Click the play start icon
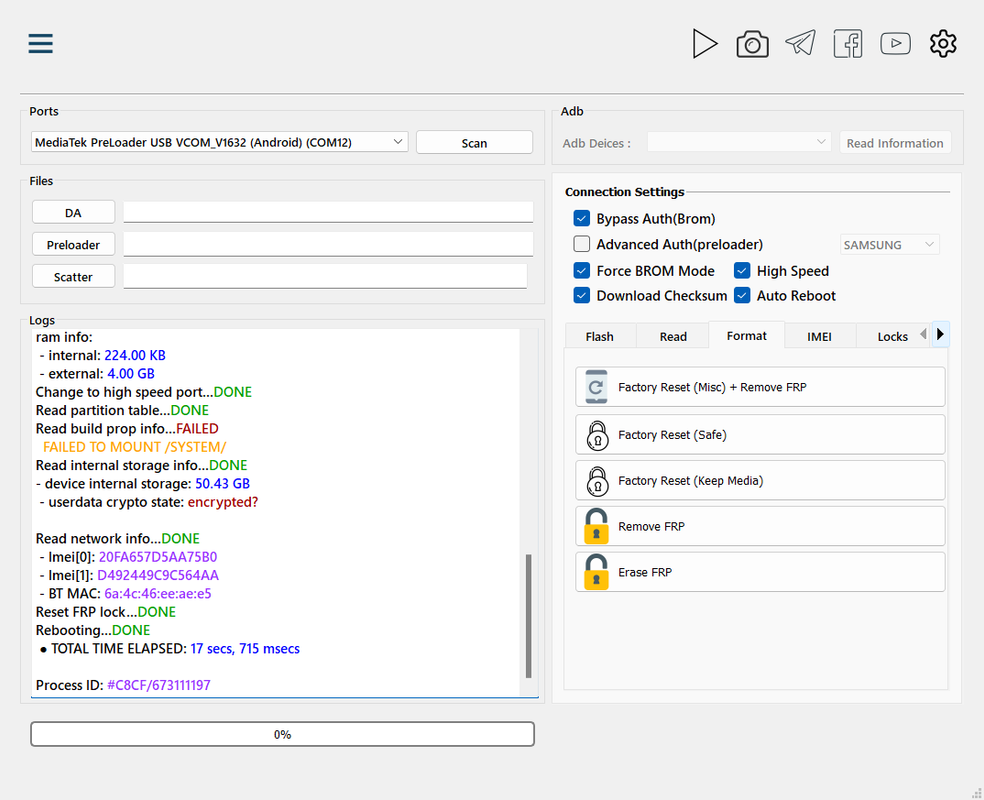984x800 pixels. point(705,43)
